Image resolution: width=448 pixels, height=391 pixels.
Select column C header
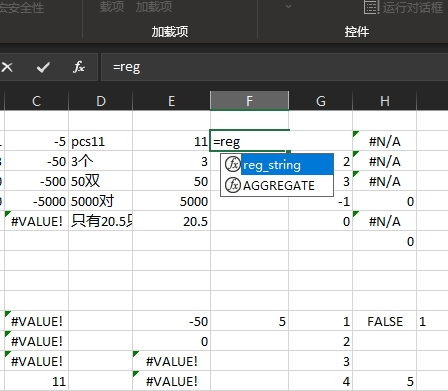click(x=36, y=101)
